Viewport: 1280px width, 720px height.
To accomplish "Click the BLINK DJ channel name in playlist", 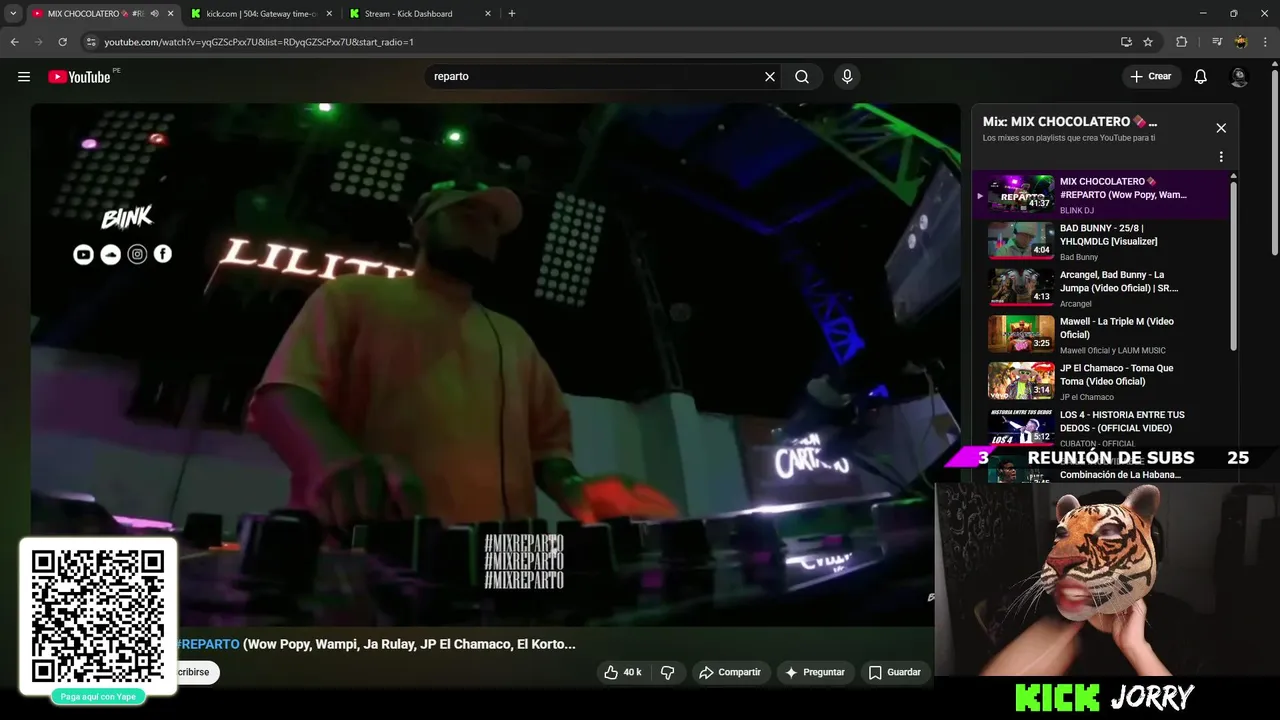I will pyautogui.click(x=1077, y=210).
